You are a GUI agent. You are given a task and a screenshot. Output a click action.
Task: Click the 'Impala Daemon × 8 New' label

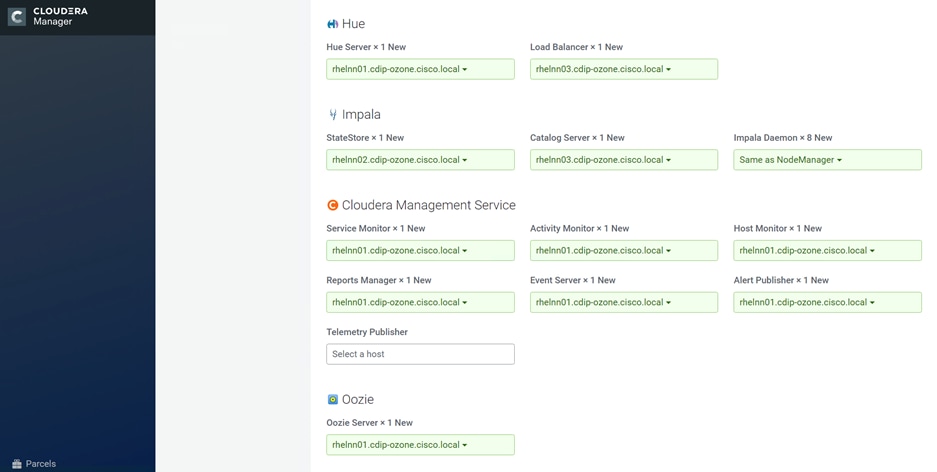coord(783,137)
